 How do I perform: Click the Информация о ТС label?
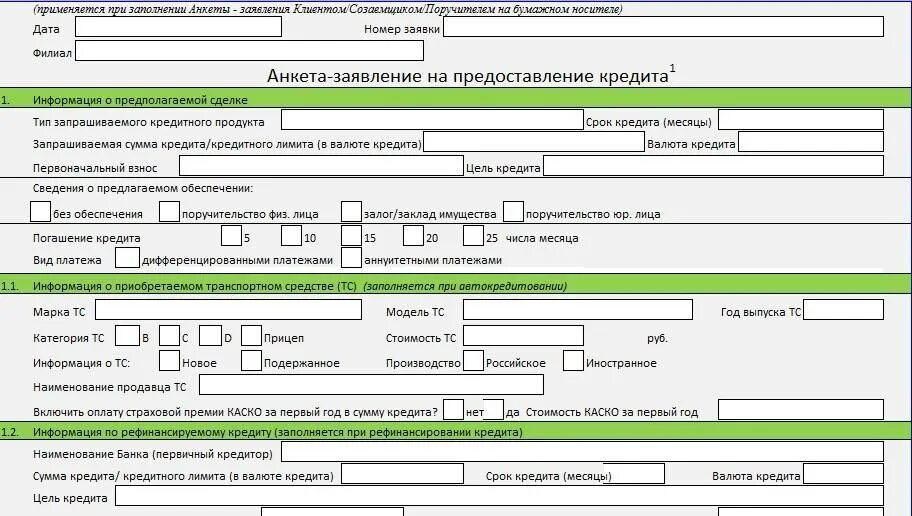point(81,363)
